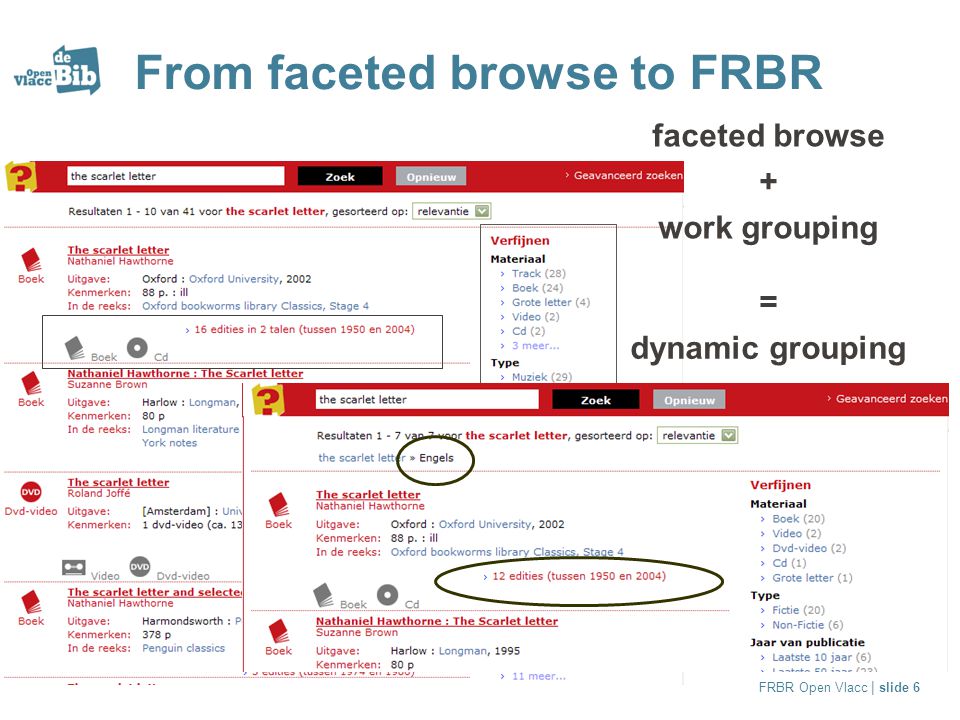Click Oxford University publisher link in back window
This screenshot has width=960, height=720.
(x=234, y=279)
